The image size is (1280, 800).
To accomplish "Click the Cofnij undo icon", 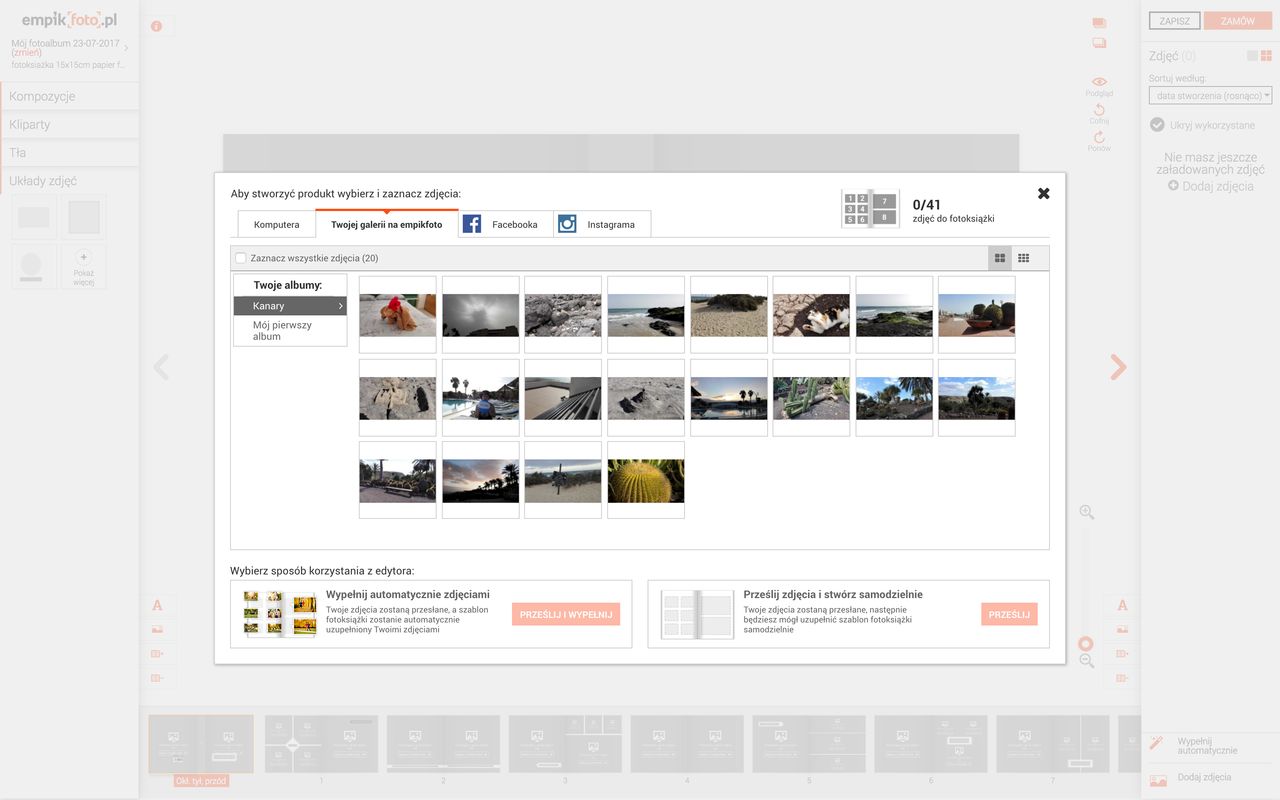I will point(1099,110).
